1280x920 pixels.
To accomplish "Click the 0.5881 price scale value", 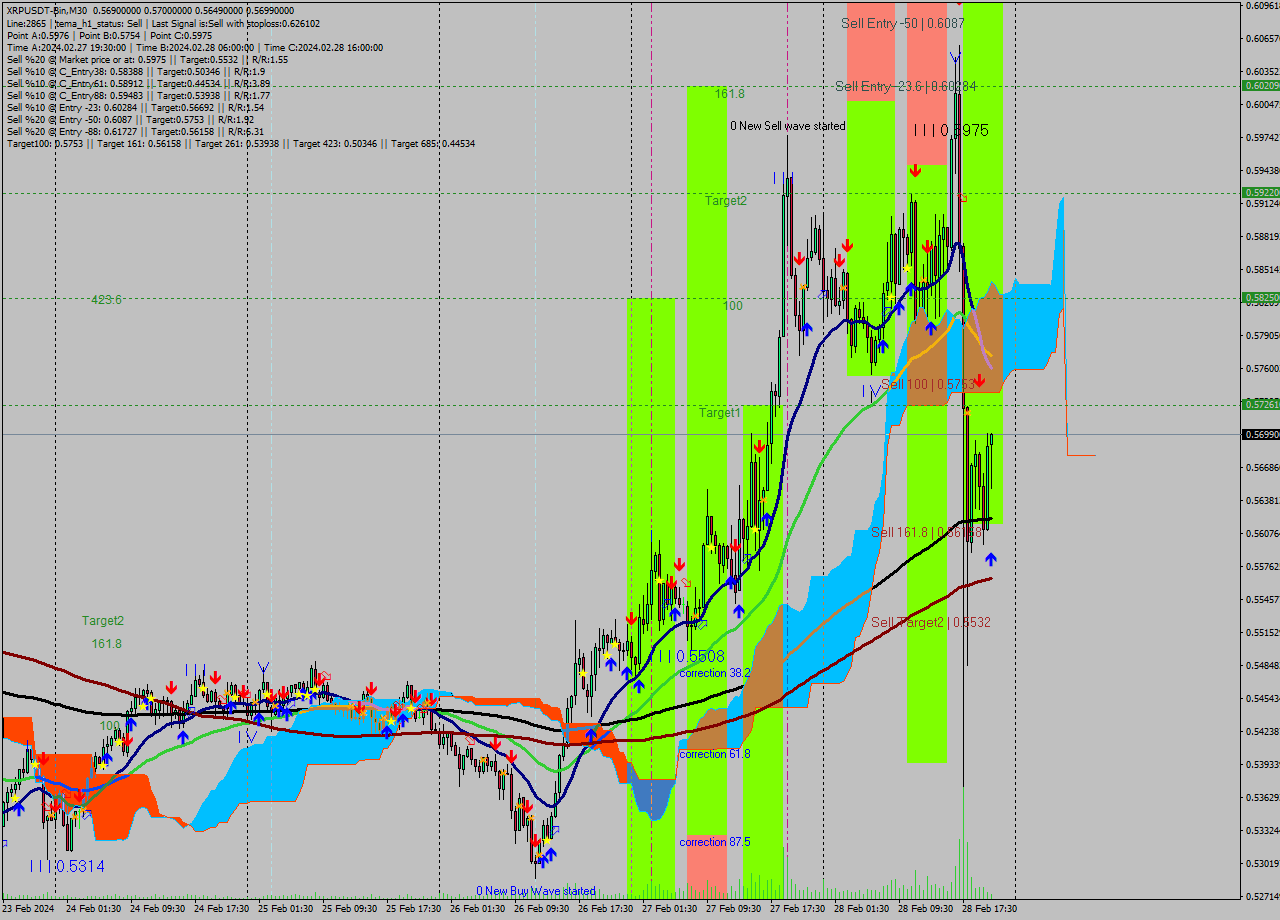I will coord(1262,236).
